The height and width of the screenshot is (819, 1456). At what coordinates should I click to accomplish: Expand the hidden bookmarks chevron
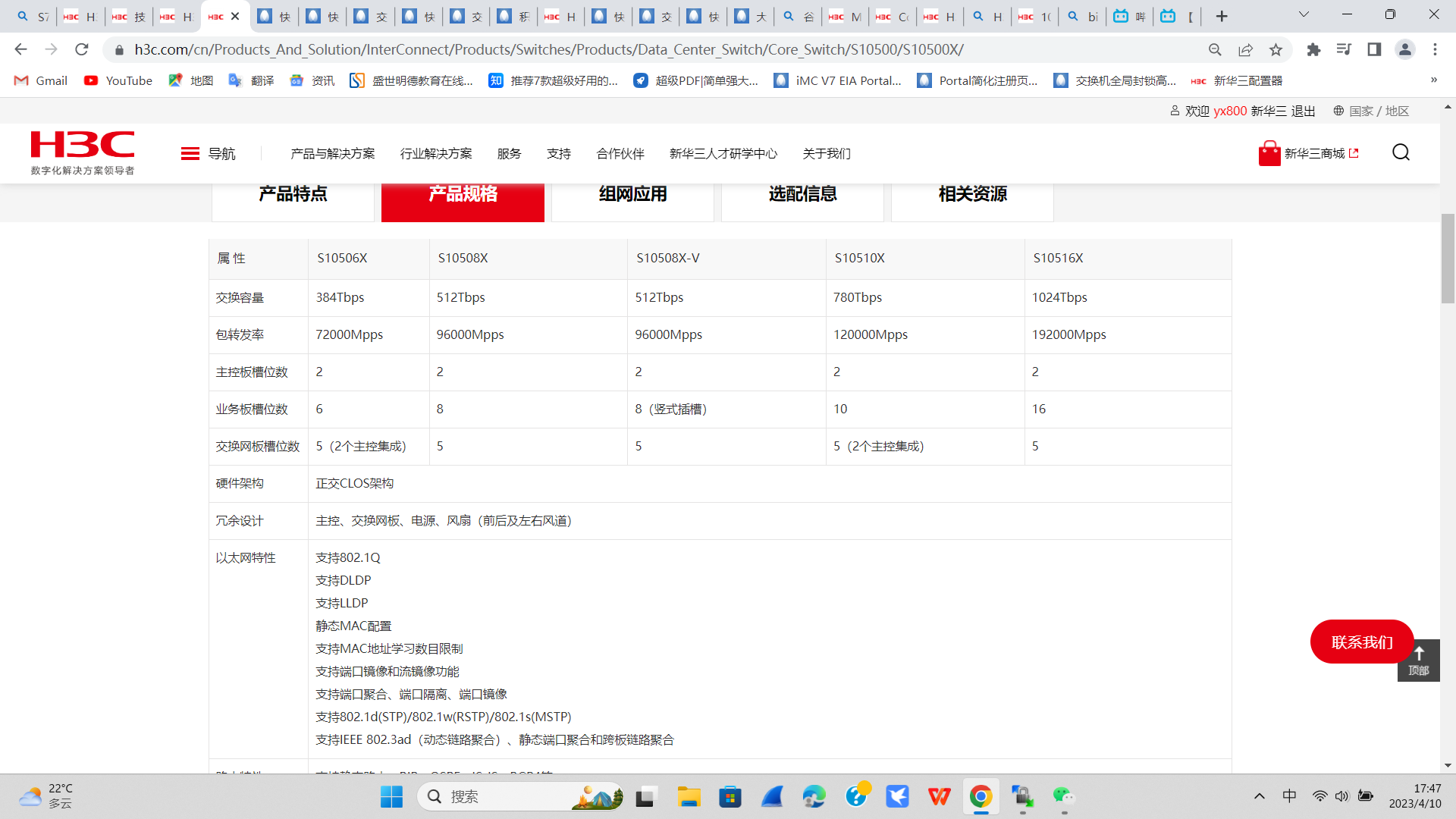1433,80
